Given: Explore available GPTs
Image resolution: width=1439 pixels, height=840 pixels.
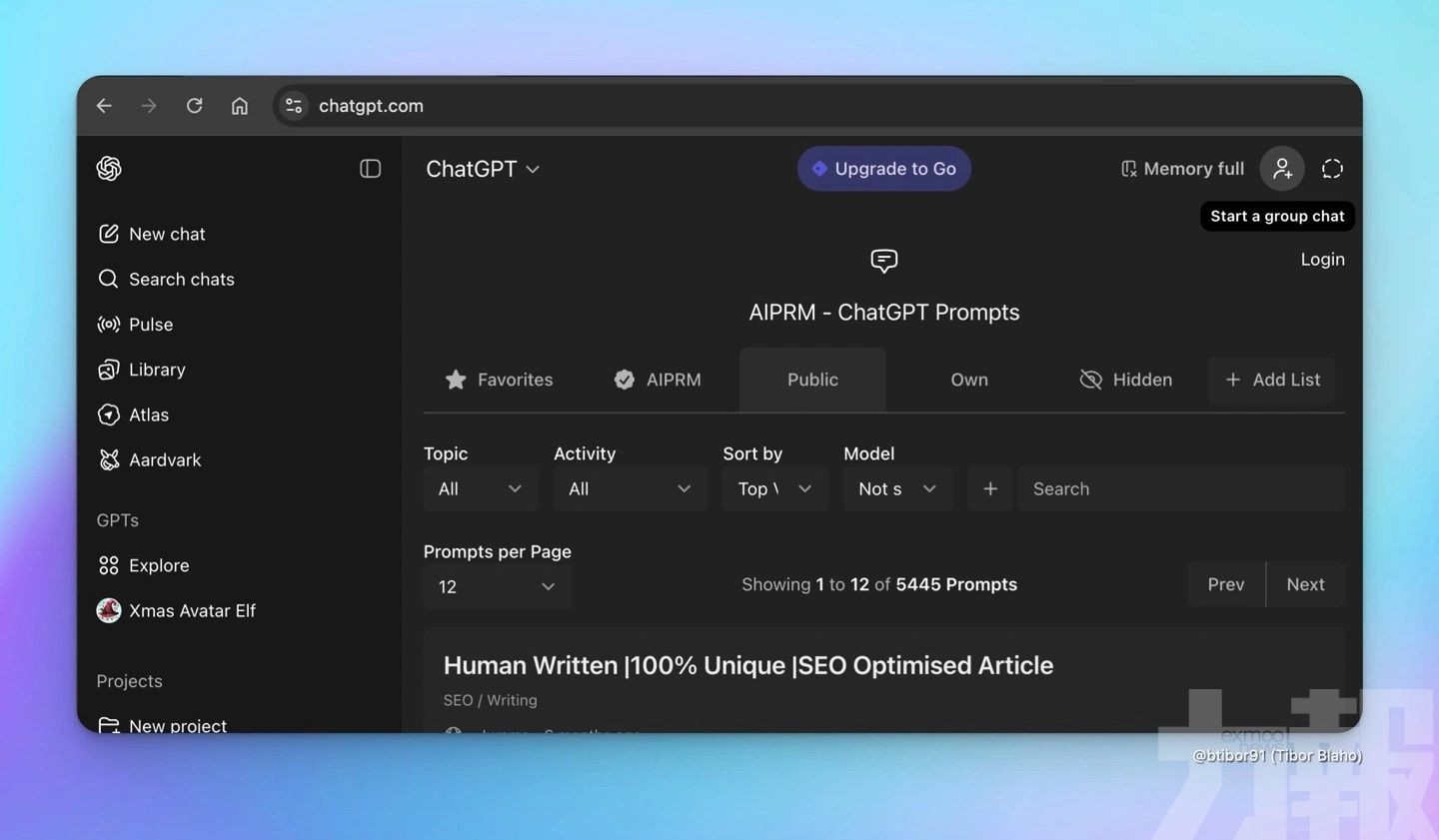Looking at the screenshot, I should click(x=158, y=564).
